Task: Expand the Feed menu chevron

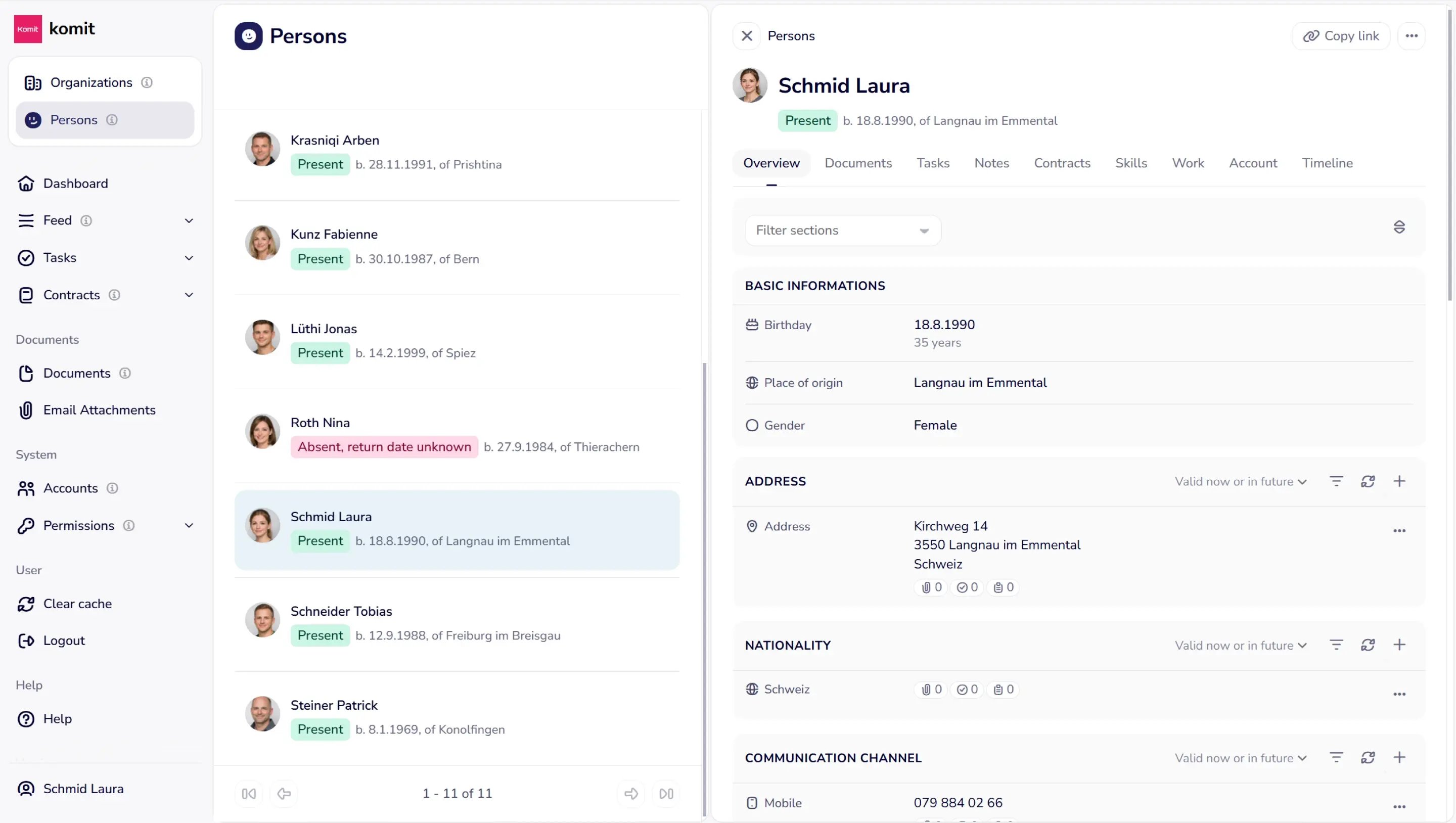Action: (189, 220)
